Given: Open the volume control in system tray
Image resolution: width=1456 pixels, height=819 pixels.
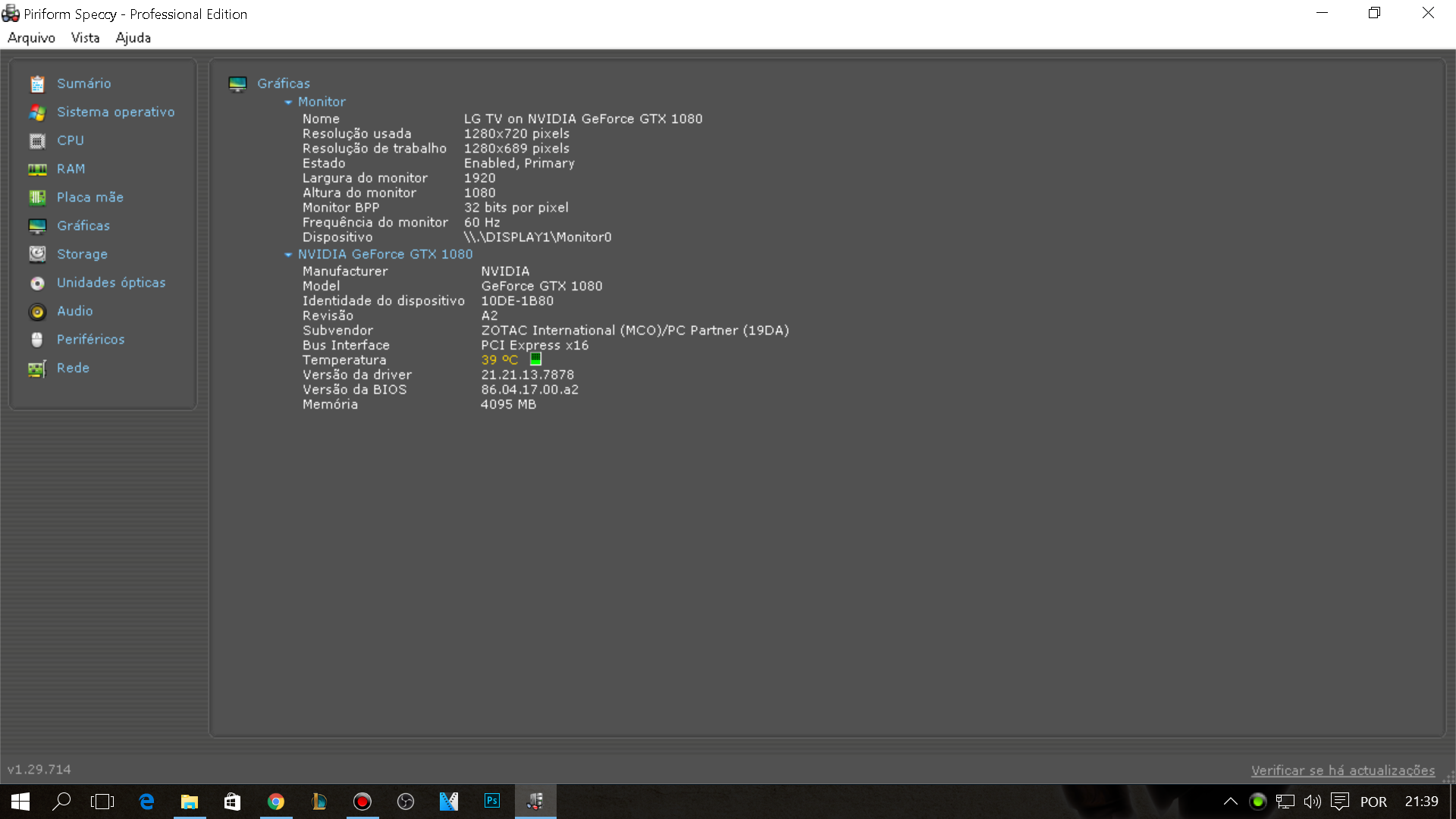Looking at the screenshot, I should pos(1313,802).
